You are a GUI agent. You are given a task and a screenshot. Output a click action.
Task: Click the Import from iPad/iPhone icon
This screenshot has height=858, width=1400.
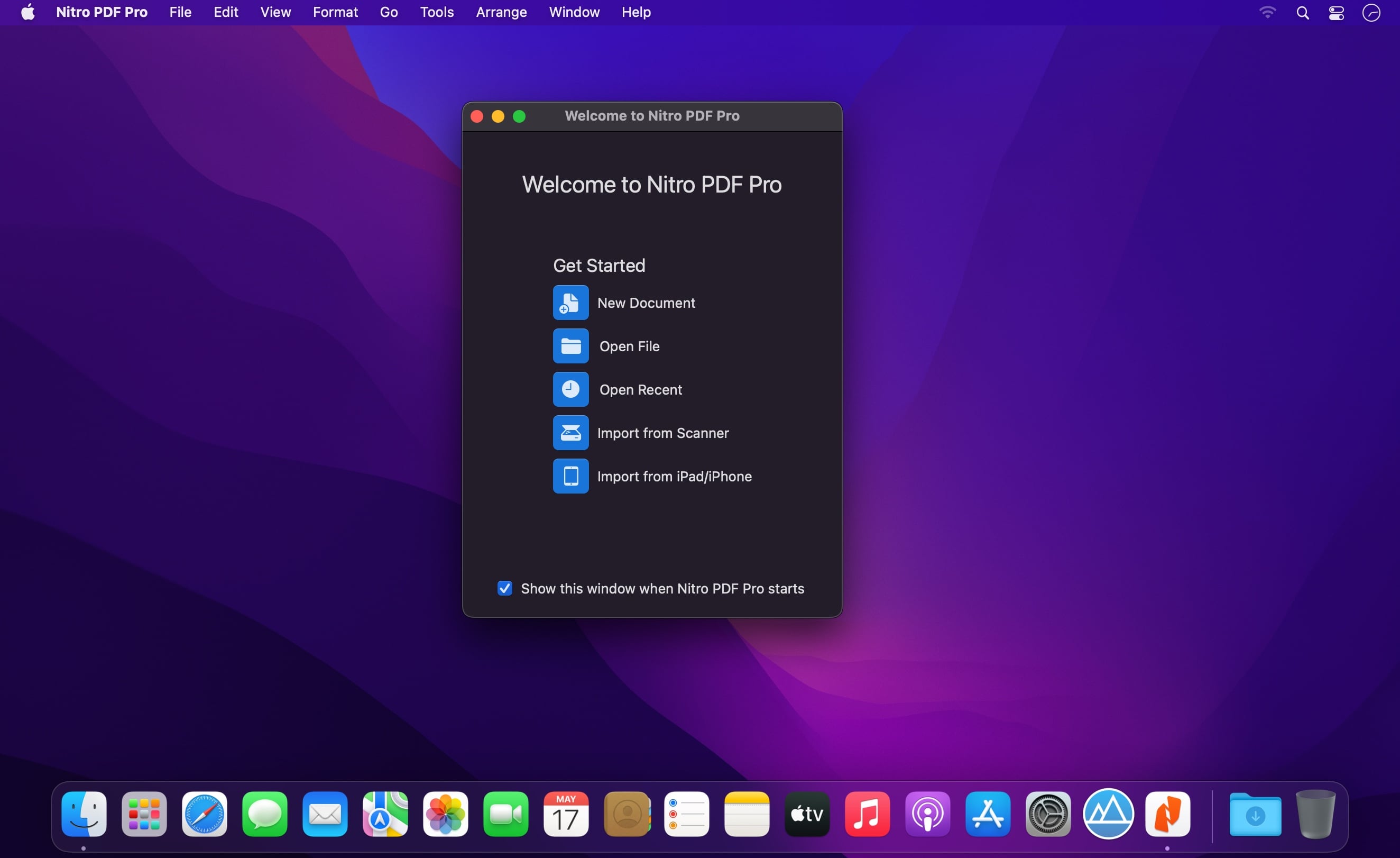(x=570, y=476)
